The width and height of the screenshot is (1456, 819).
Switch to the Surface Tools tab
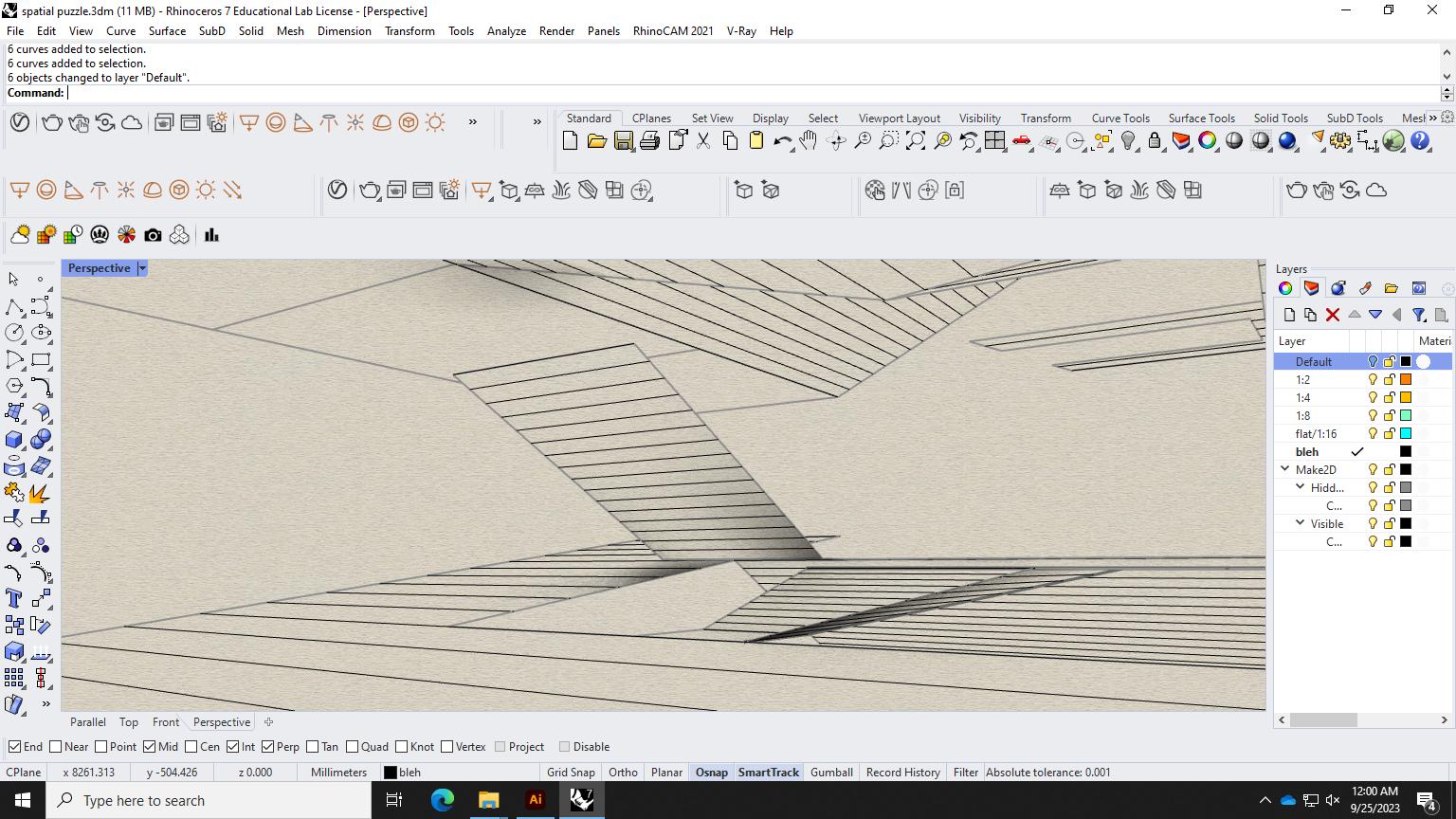pos(1201,118)
